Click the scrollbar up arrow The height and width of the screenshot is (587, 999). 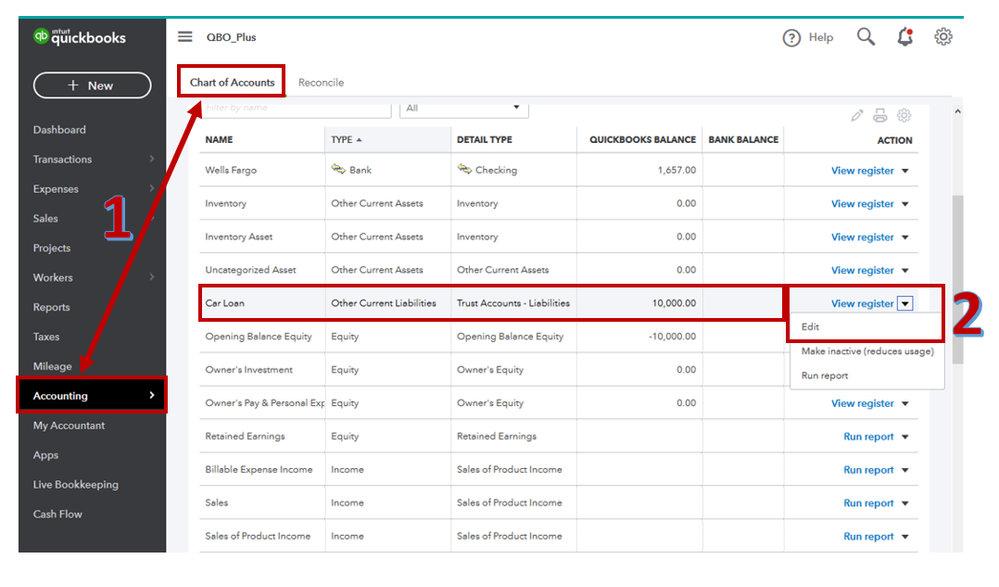[958, 112]
